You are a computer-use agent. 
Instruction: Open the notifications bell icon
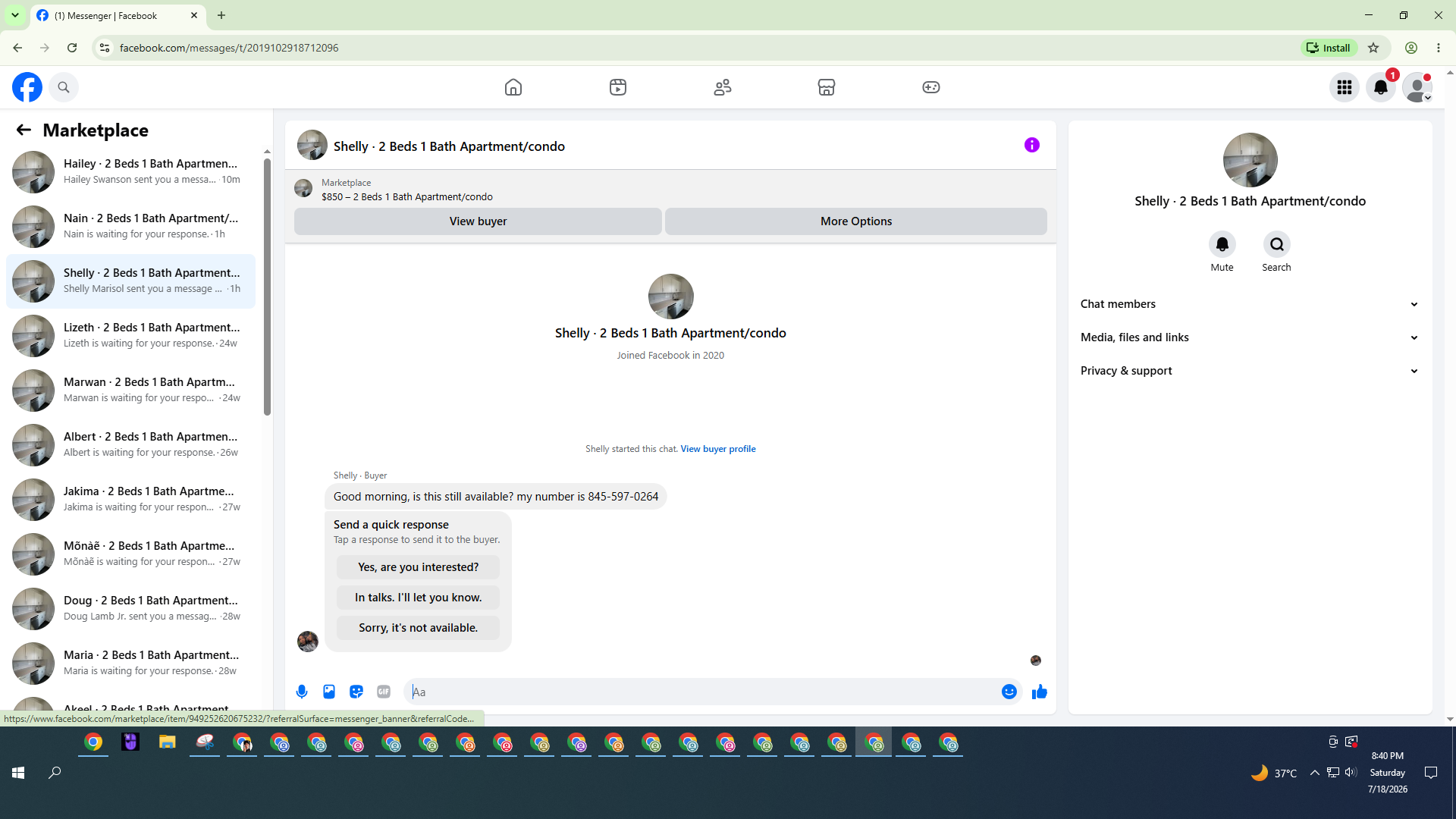pyautogui.click(x=1381, y=87)
